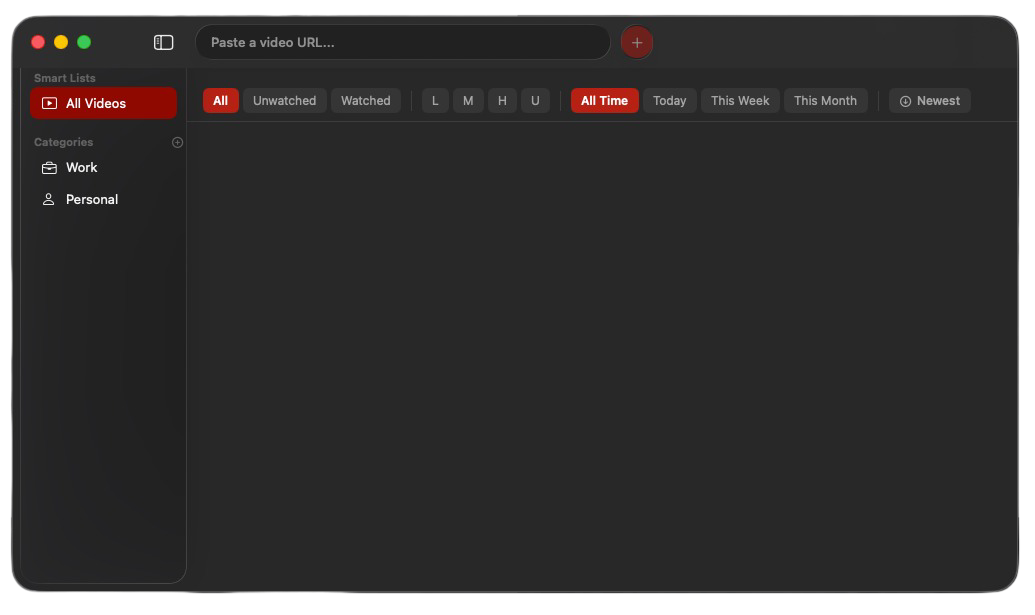Select L priority filter
Viewport: 1035px width, 615px height.
coord(435,101)
